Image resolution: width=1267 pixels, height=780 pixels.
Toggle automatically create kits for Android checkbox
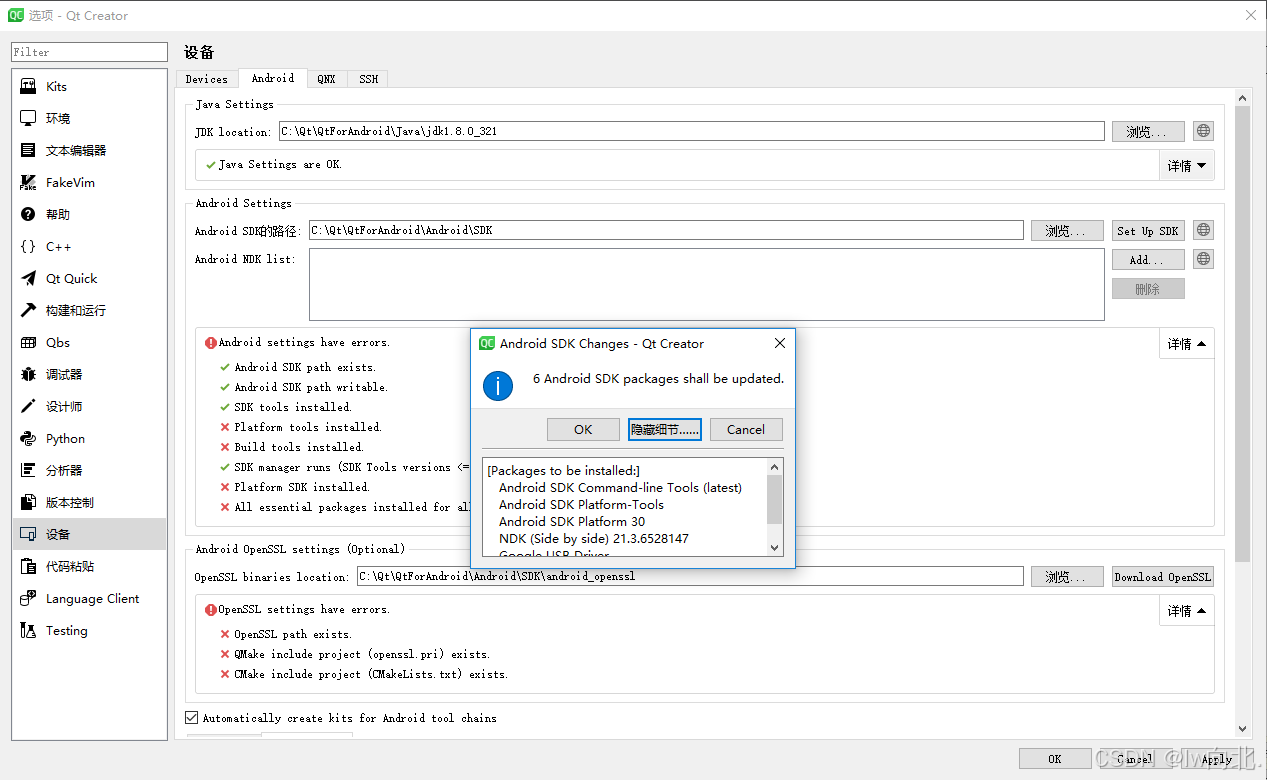click(x=192, y=717)
